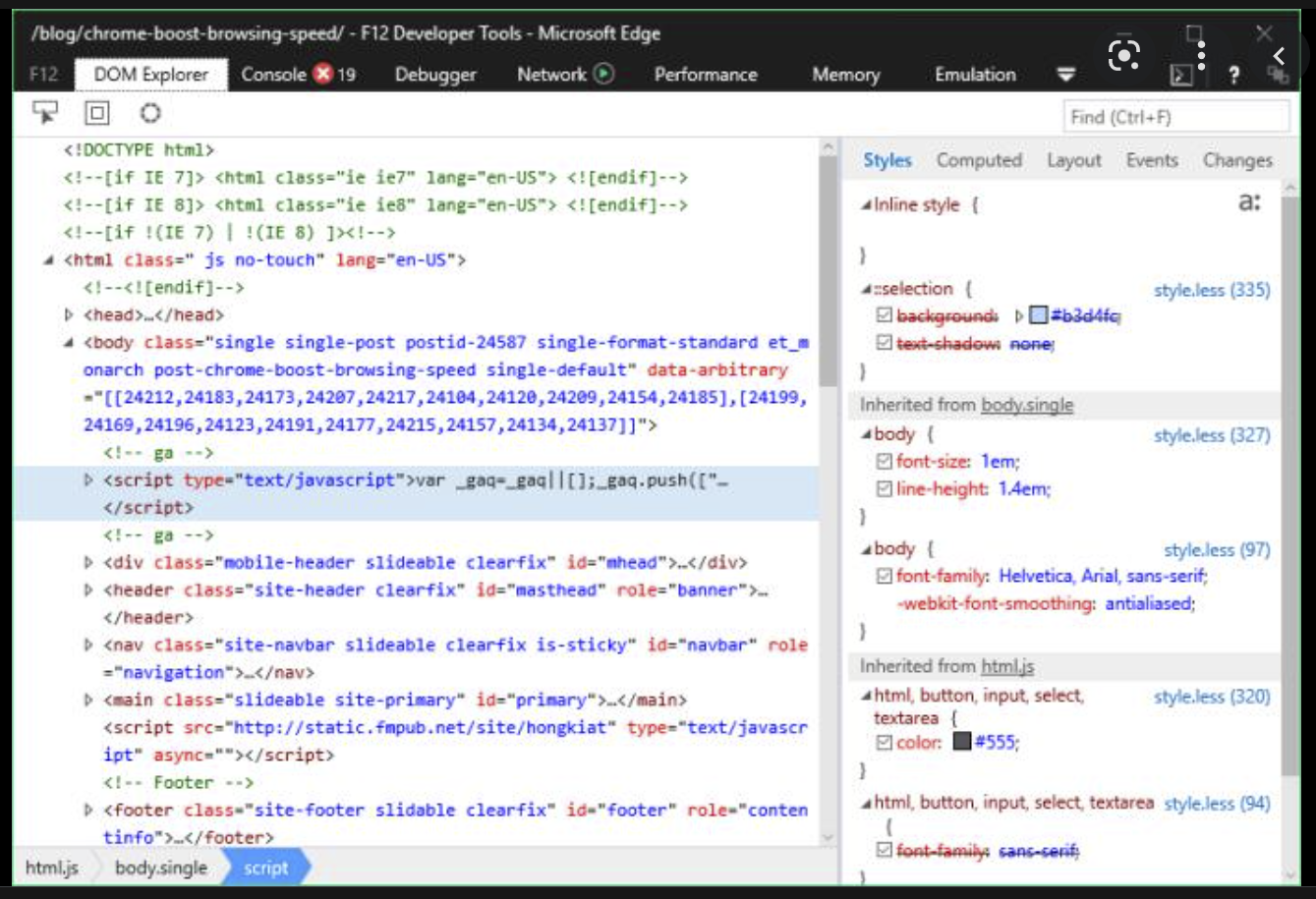1316x899 pixels.
Task: Open style.less (335) source link
Action: point(1212,290)
